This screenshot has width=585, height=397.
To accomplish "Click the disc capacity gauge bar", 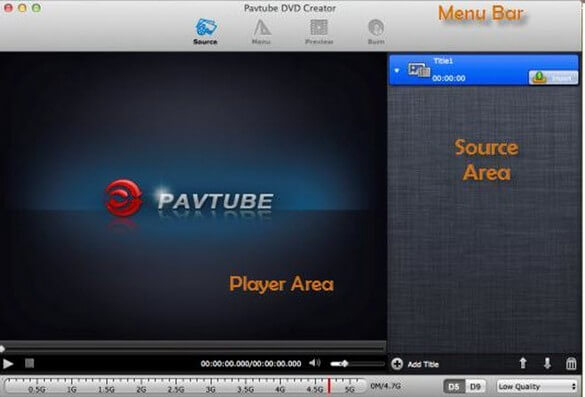I will (x=185, y=386).
